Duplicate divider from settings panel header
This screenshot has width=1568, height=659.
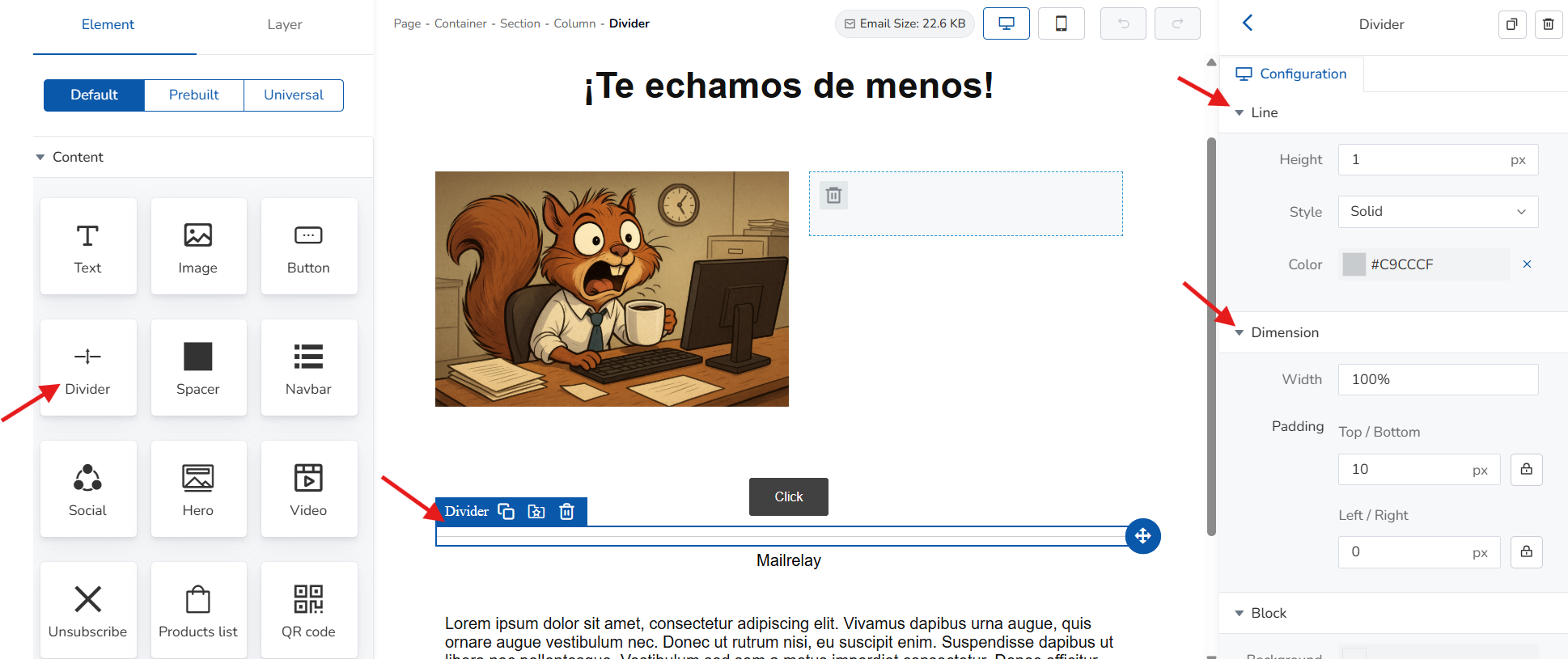pos(1512,24)
